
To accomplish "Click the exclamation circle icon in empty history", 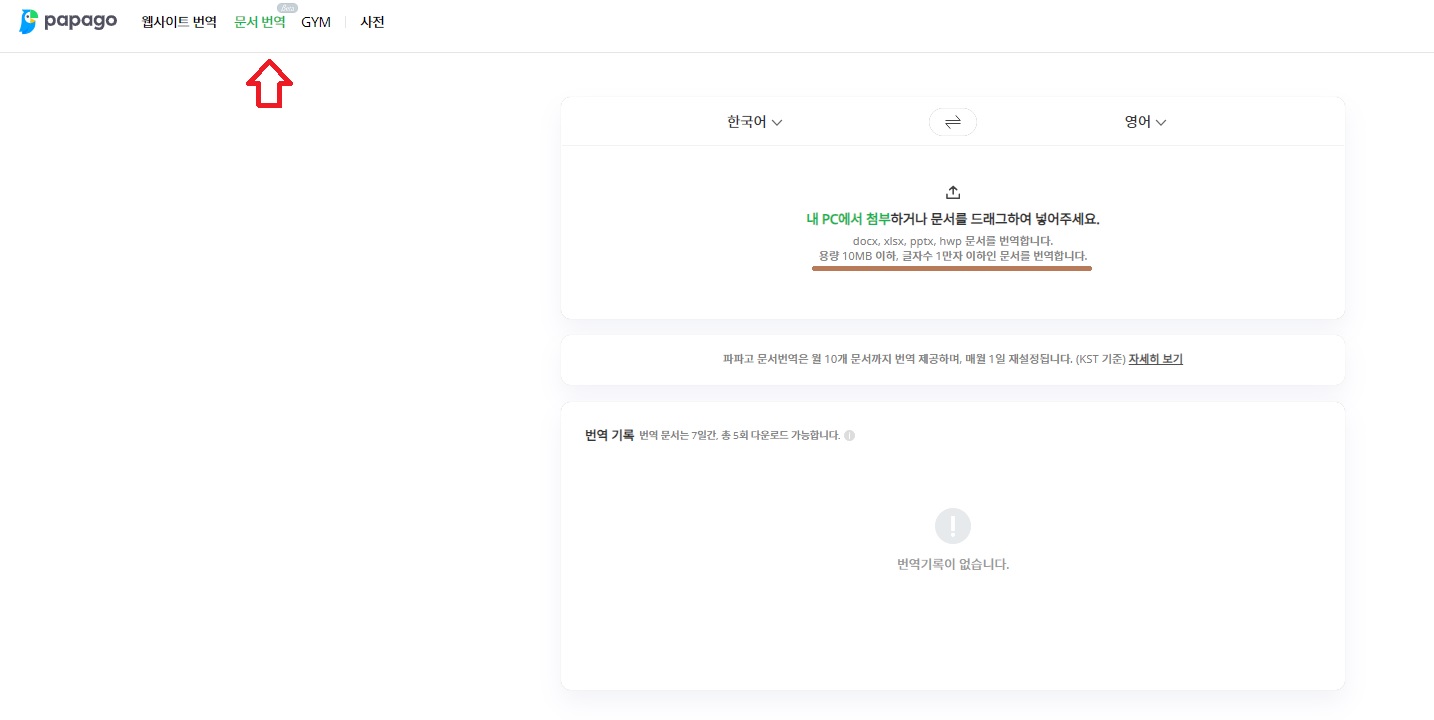I will 952,526.
